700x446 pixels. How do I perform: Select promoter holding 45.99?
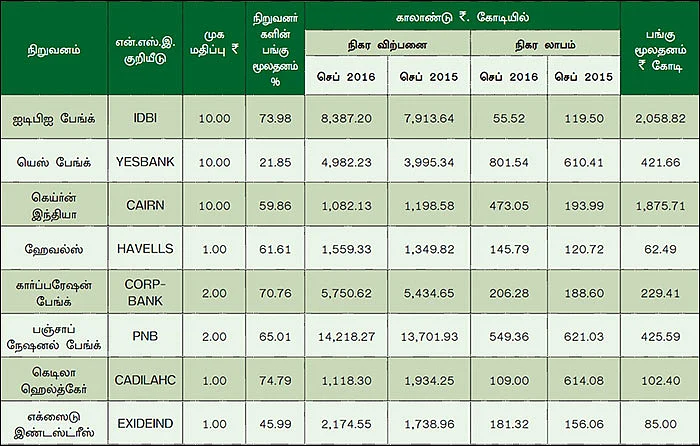[x=275, y=424]
